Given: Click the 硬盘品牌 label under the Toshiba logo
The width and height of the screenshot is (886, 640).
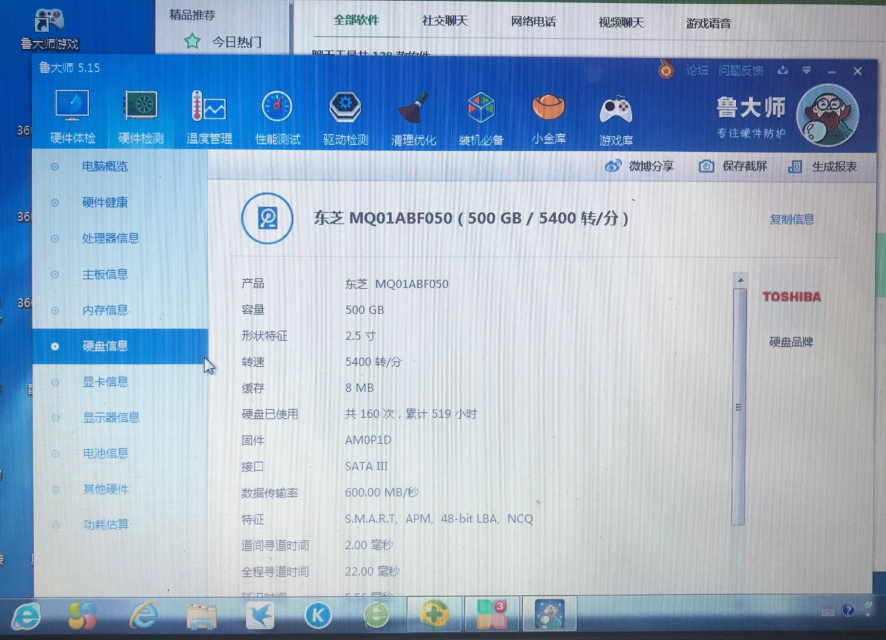Looking at the screenshot, I should [x=791, y=342].
